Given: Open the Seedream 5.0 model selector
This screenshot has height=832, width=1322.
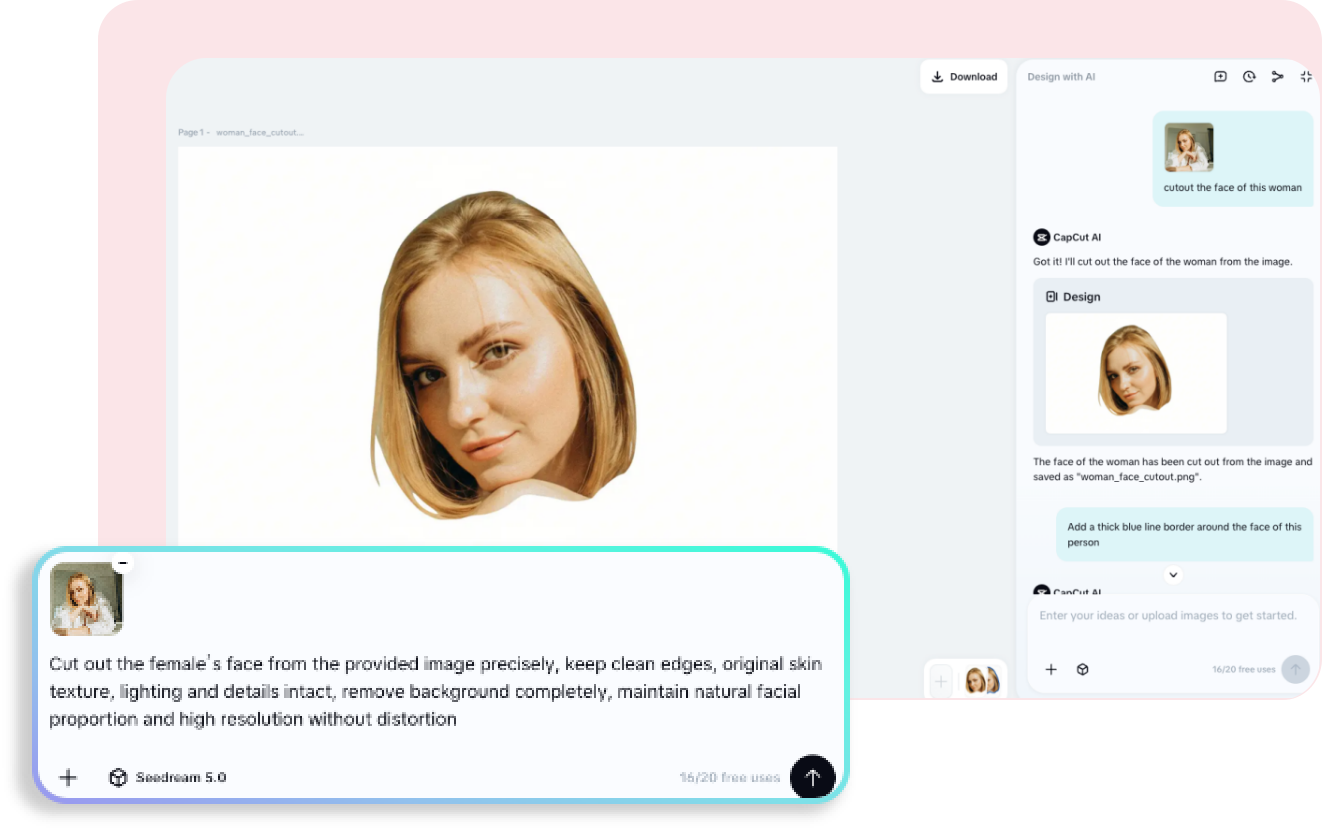Looking at the screenshot, I should [168, 777].
